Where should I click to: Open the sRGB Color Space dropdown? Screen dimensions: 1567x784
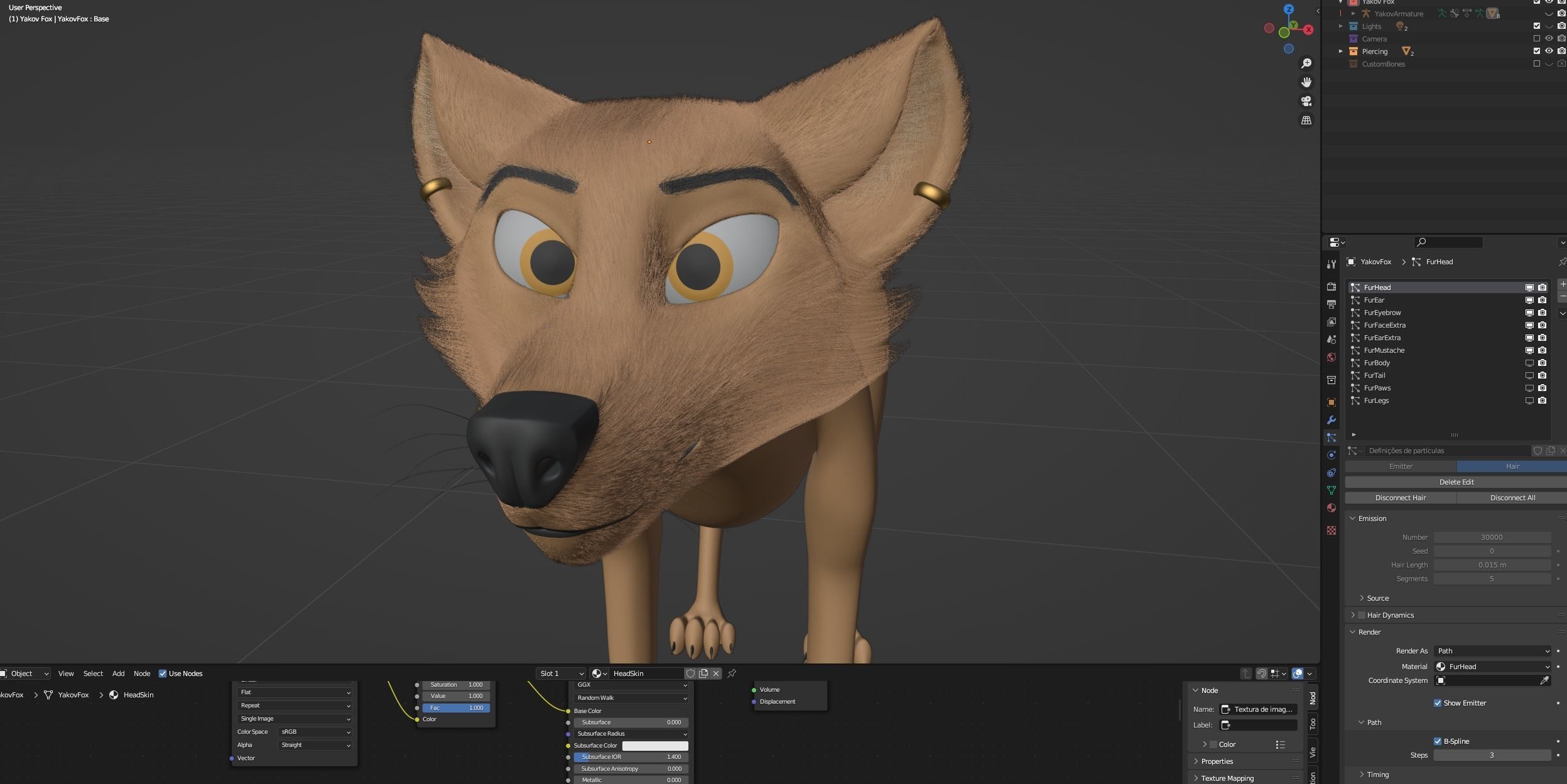315,732
